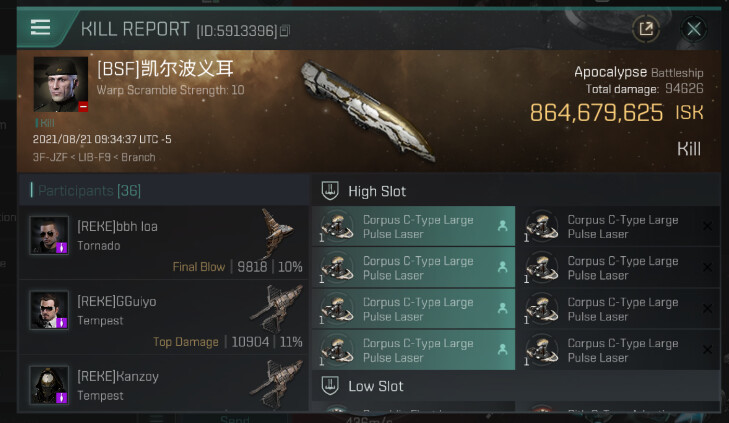Image resolution: width=729 pixels, height=423 pixels.
Task: Click the [BSF] victim pilot name
Action: click(165, 69)
